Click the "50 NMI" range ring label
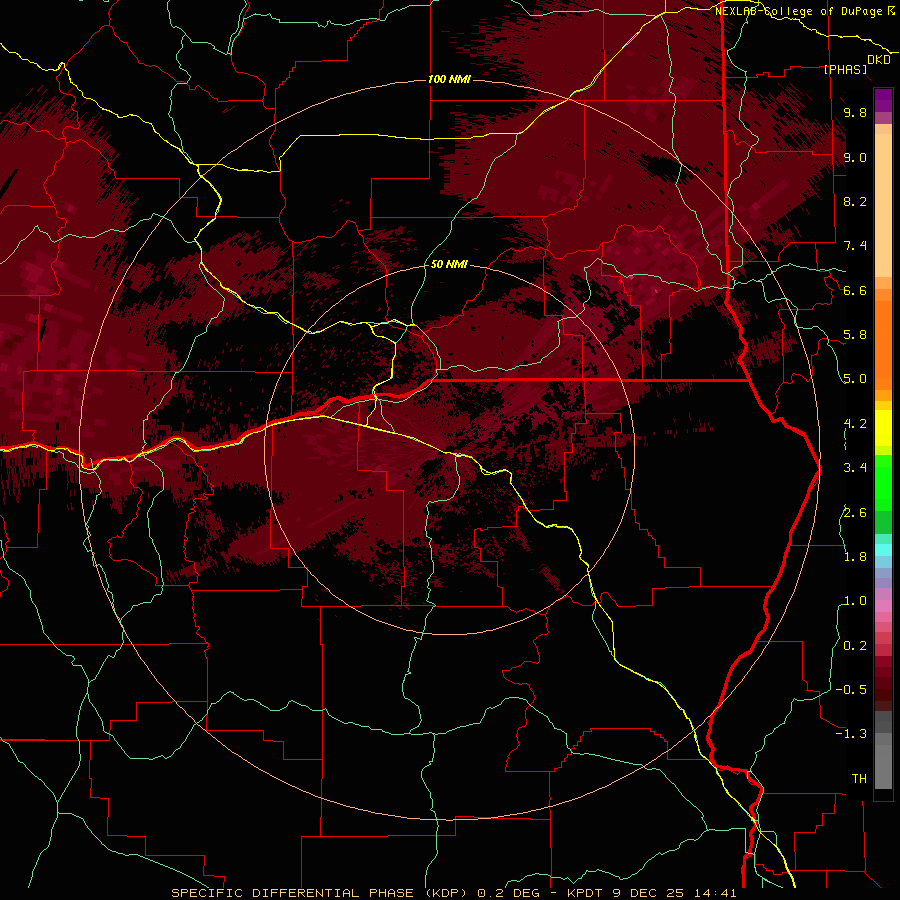Screen dimensions: 900x900 point(449,265)
